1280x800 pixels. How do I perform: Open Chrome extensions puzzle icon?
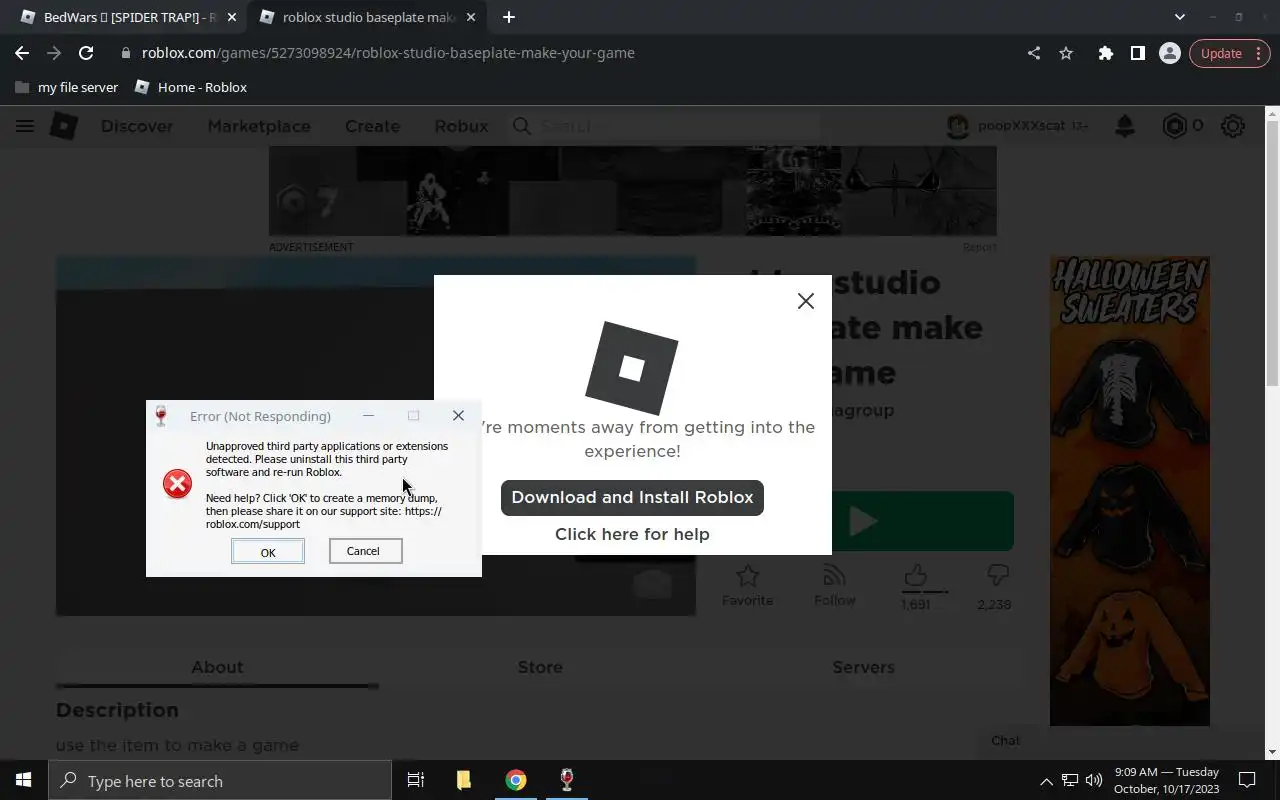tap(1105, 53)
